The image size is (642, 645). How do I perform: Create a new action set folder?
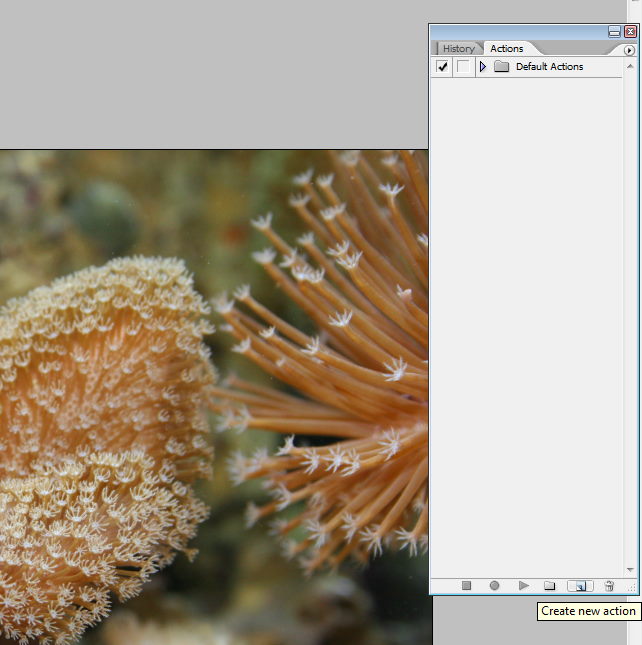[549, 586]
